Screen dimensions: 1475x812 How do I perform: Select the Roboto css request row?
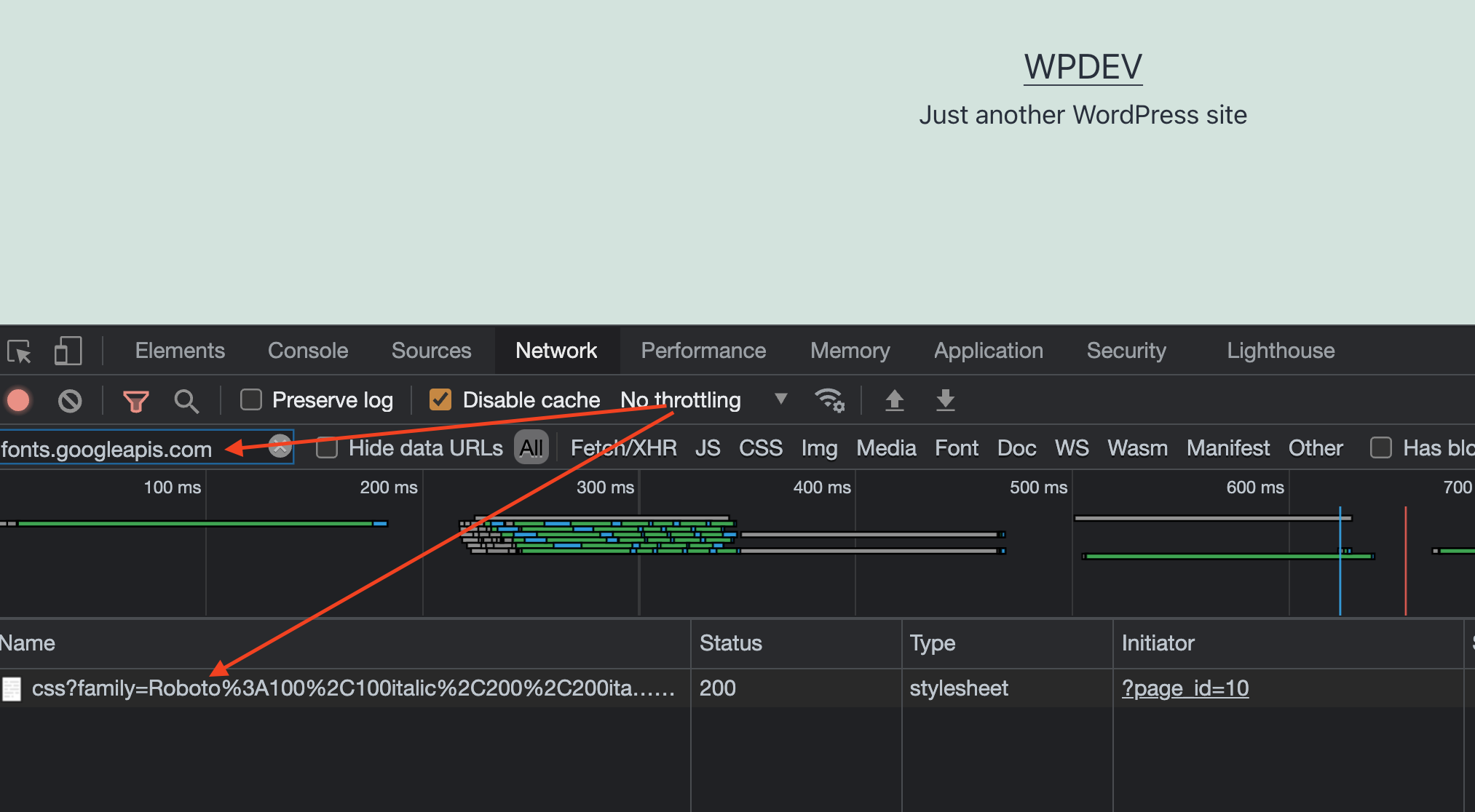pyautogui.click(x=352, y=688)
